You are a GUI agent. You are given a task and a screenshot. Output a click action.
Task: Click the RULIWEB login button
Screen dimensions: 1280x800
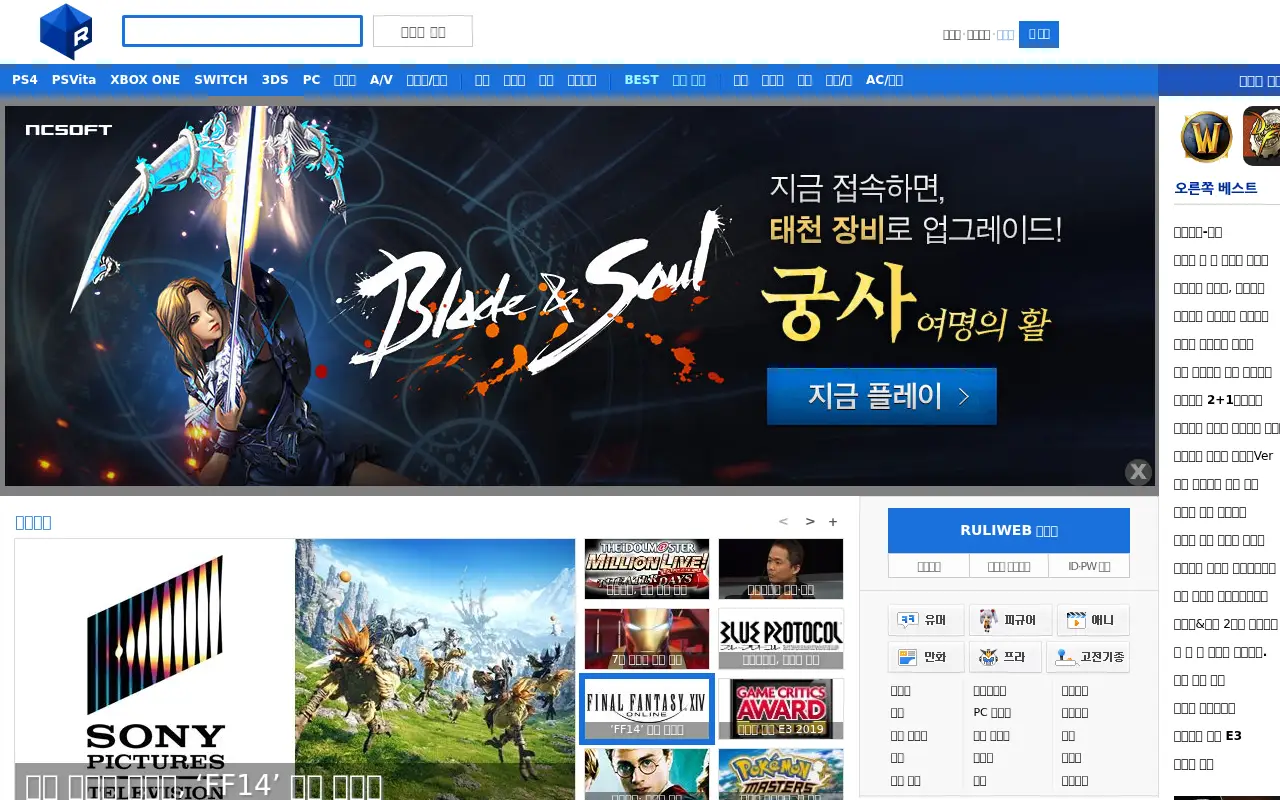tap(1009, 531)
